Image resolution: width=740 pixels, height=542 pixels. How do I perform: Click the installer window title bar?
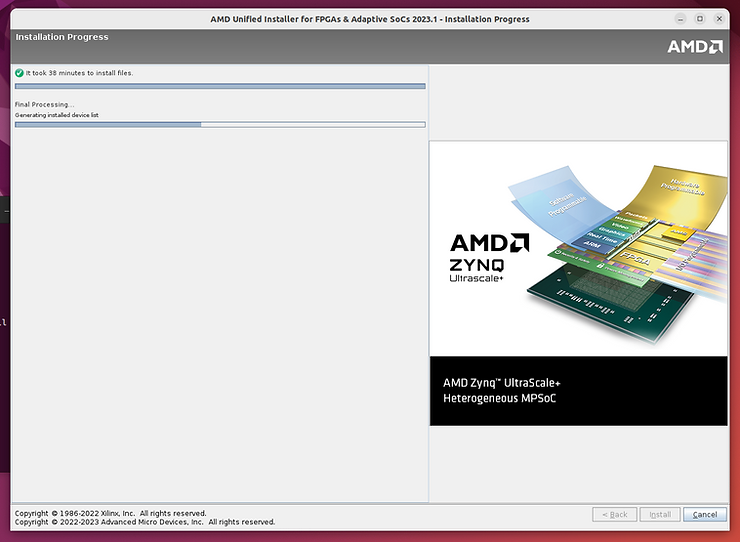pos(370,18)
